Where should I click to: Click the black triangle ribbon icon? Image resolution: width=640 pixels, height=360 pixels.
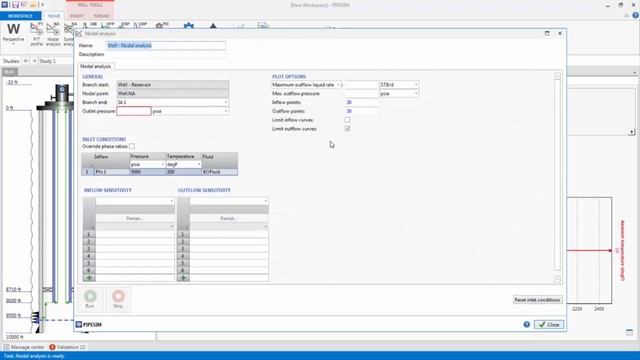(213, 26)
